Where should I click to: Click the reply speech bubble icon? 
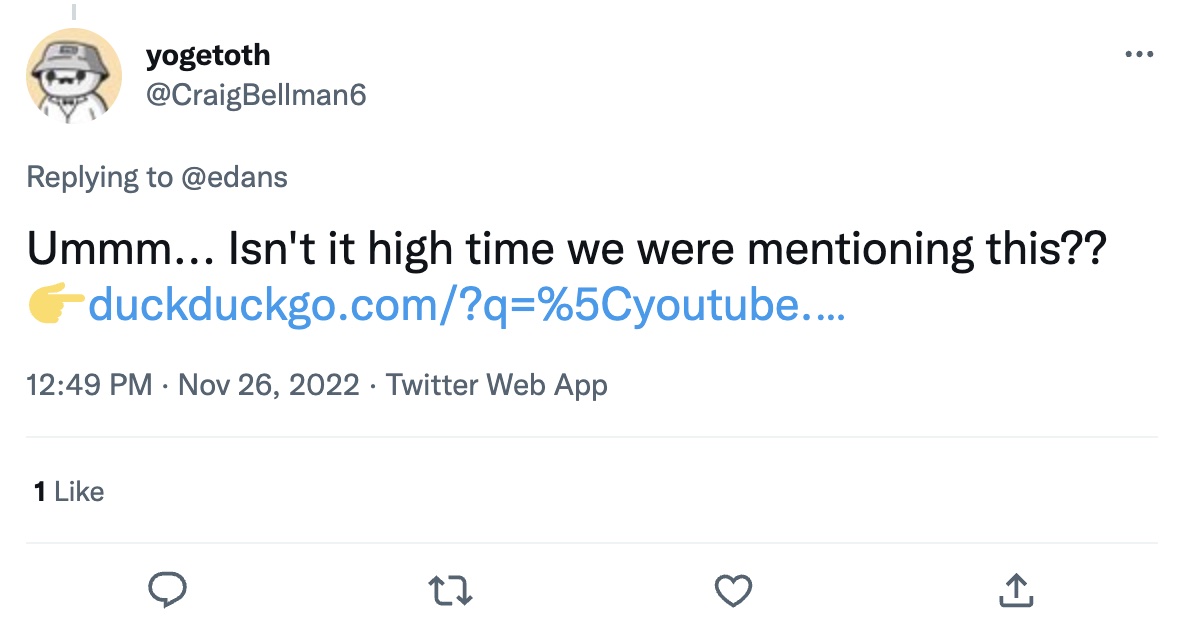[168, 590]
